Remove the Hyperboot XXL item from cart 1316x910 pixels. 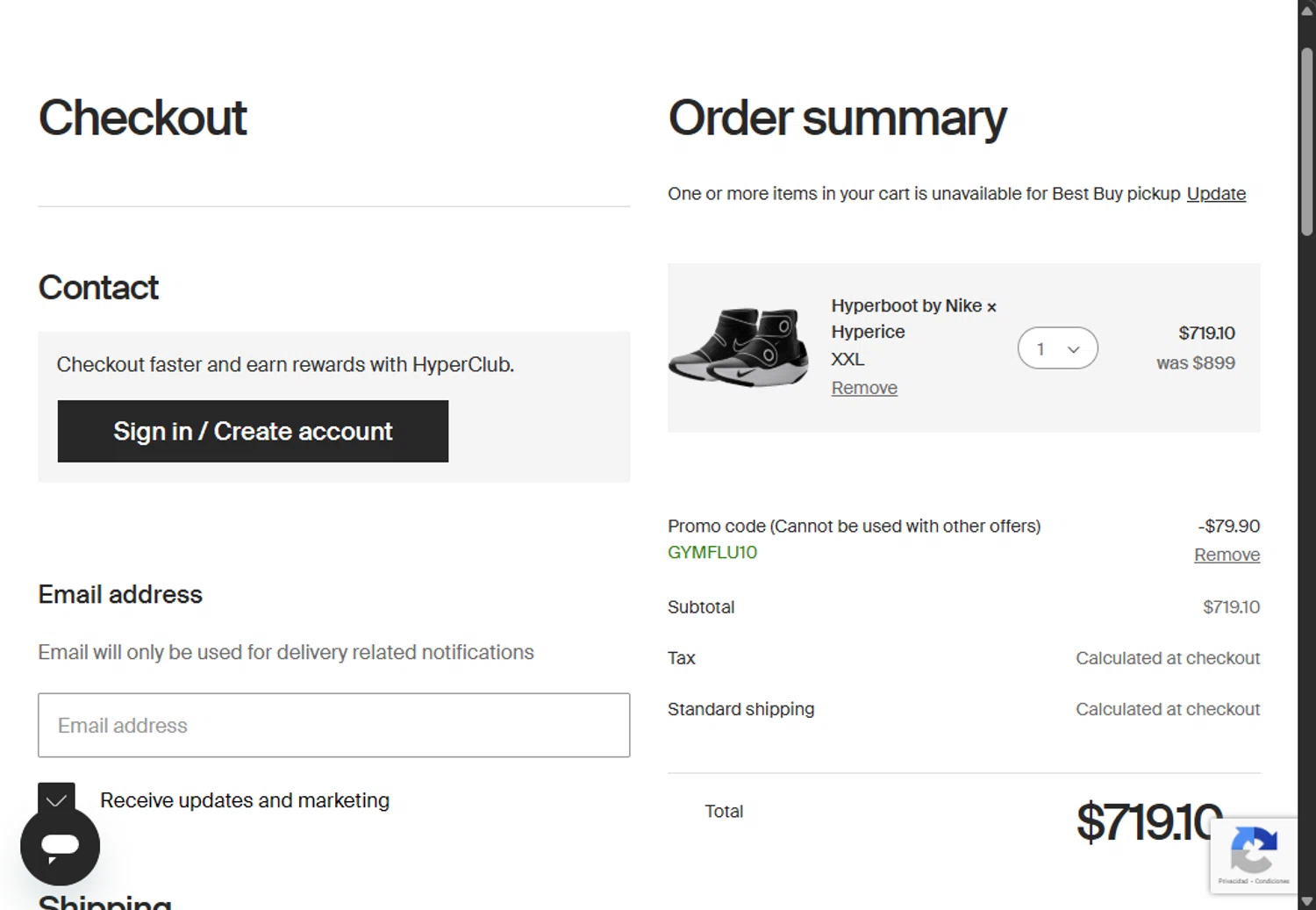[863, 388]
